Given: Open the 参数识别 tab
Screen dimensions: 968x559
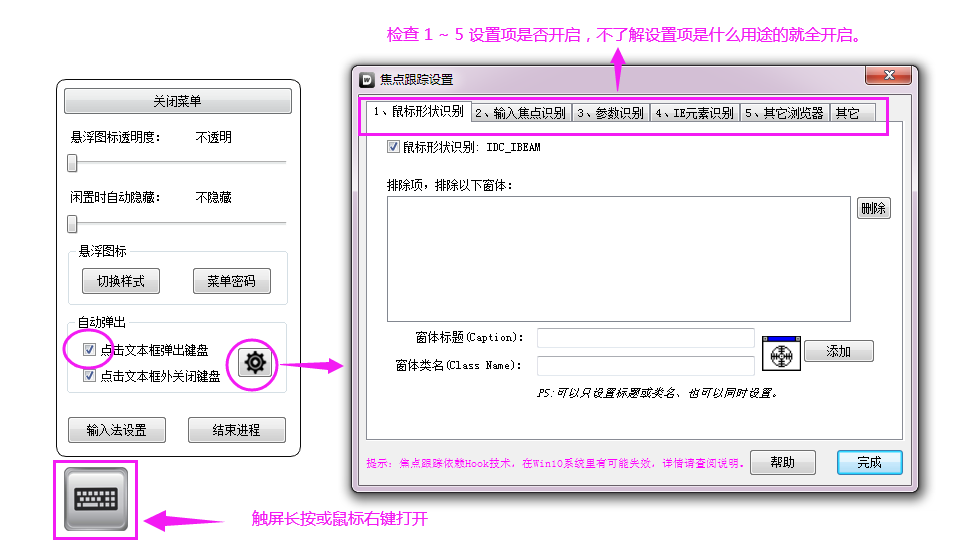Looking at the screenshot, I should pos(611,113).
